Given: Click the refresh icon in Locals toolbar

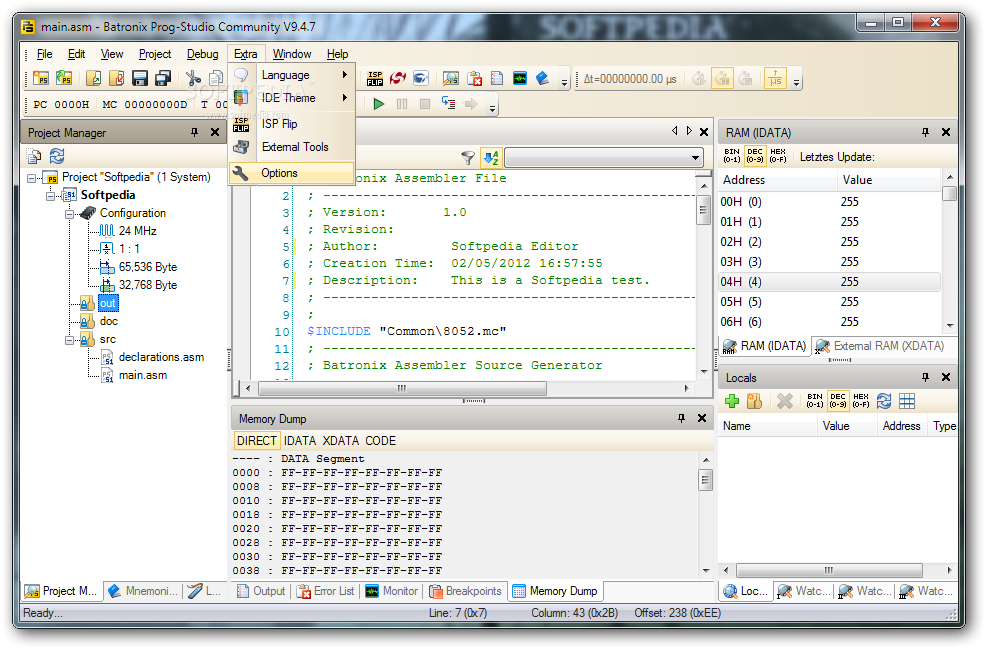Looking at the screenshot, I should click(x=884, y=401).
